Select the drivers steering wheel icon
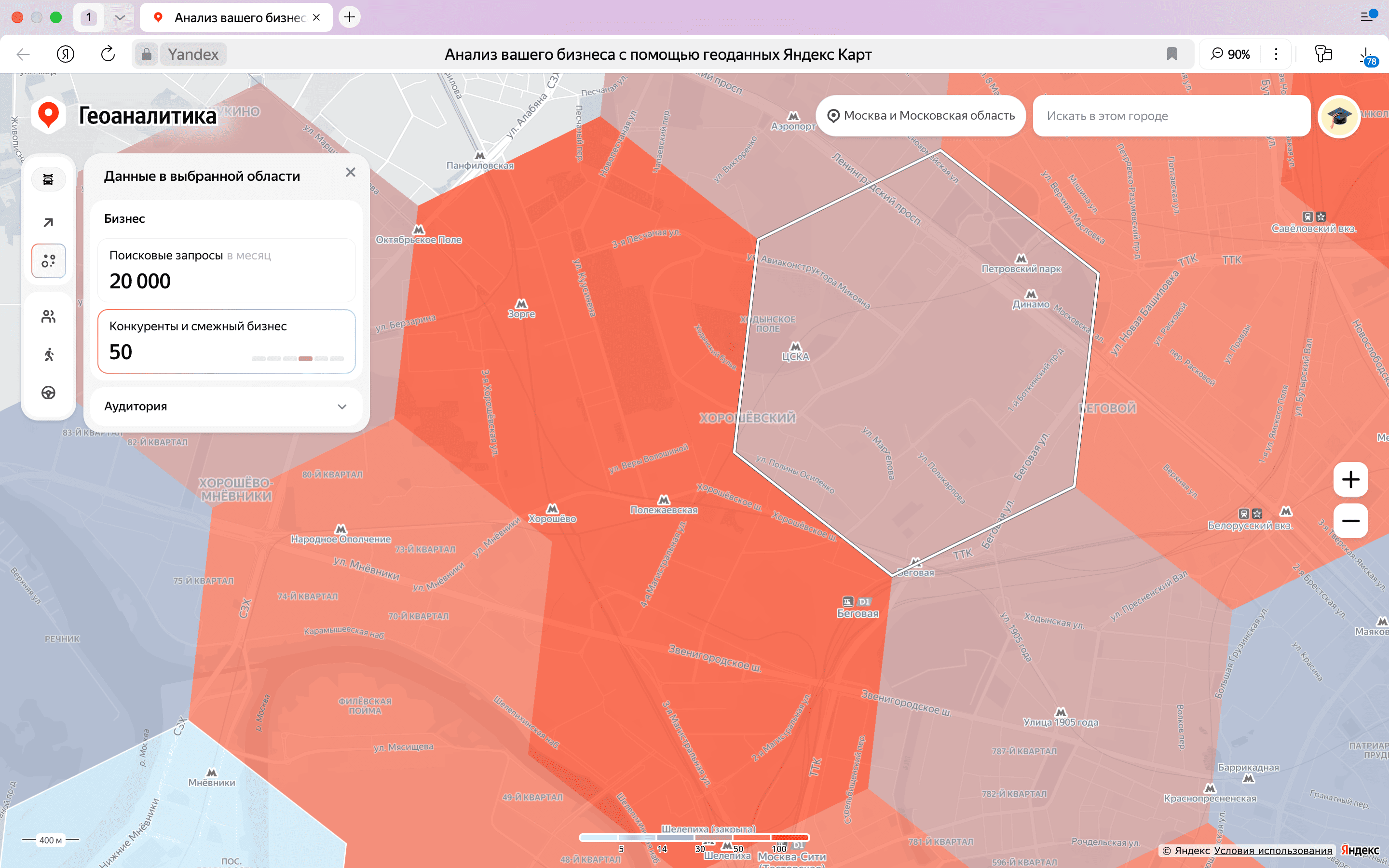 (x=48, y=393)
